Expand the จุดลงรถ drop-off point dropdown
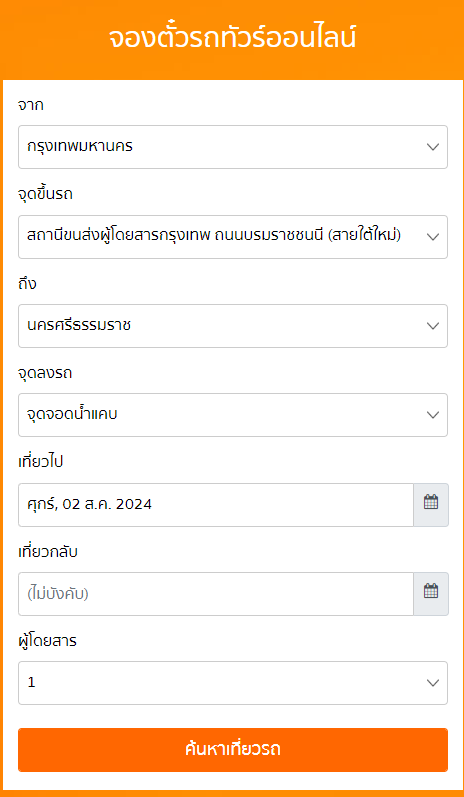This screenshot has width=464, height=797. [x=233, y=415]
